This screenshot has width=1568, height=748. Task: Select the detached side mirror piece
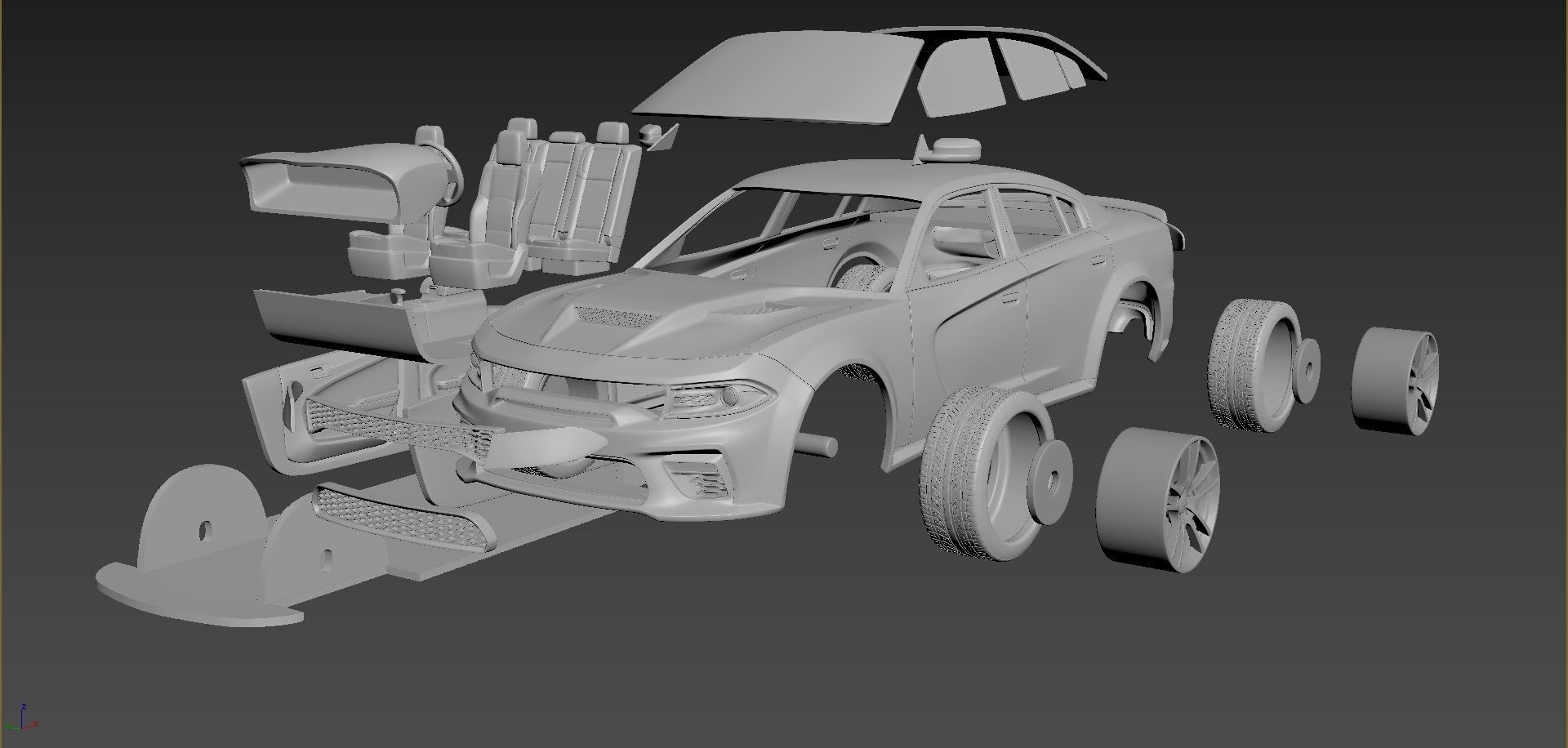click(x=658, y=136)
